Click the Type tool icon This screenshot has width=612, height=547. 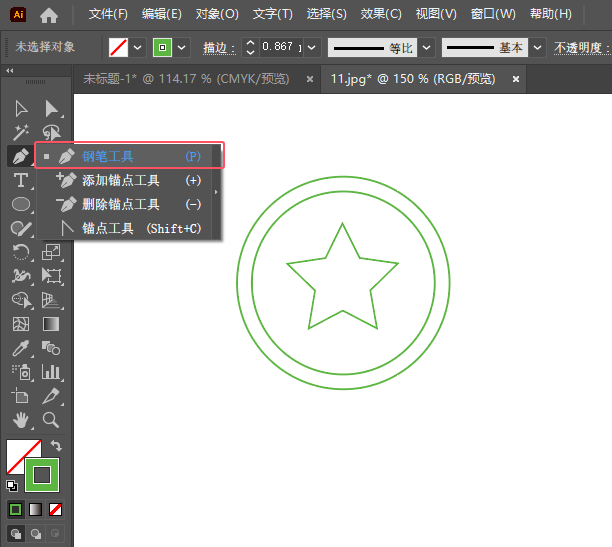point(20,180)
